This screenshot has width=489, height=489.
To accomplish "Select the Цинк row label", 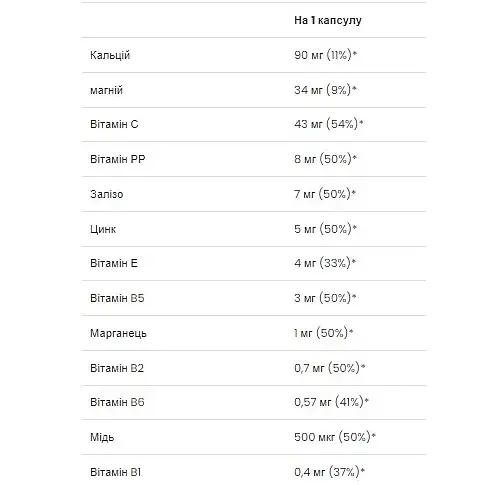I will [103, 229].
